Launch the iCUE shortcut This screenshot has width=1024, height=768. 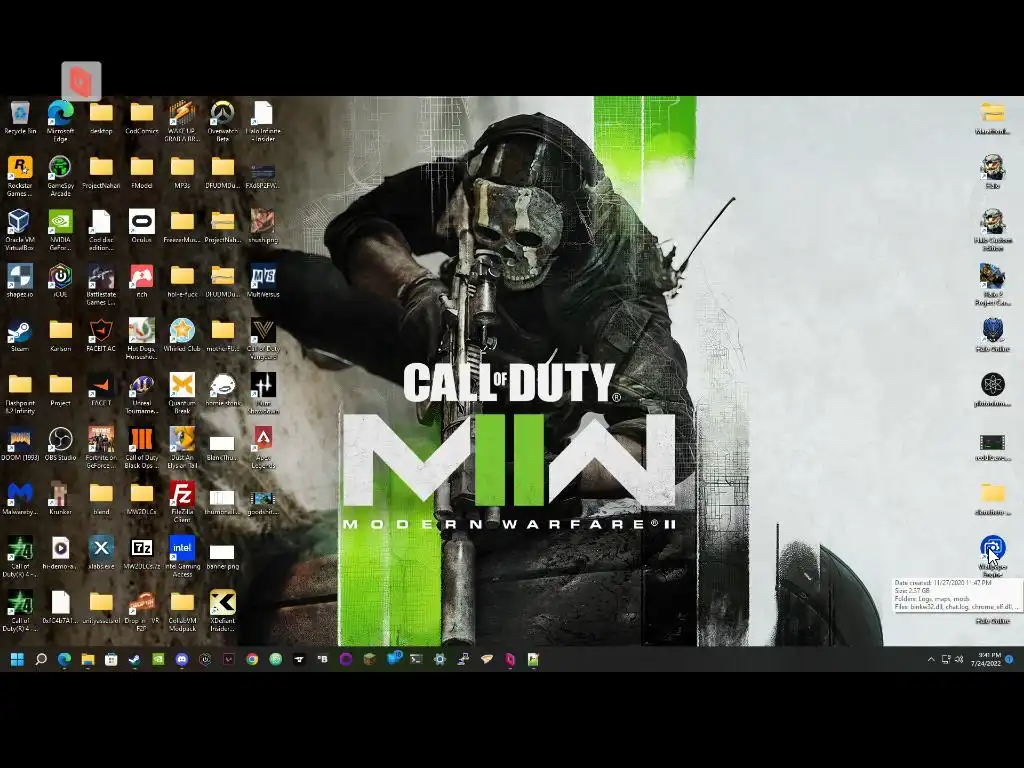pyautogui.click(x=60, y=281)
